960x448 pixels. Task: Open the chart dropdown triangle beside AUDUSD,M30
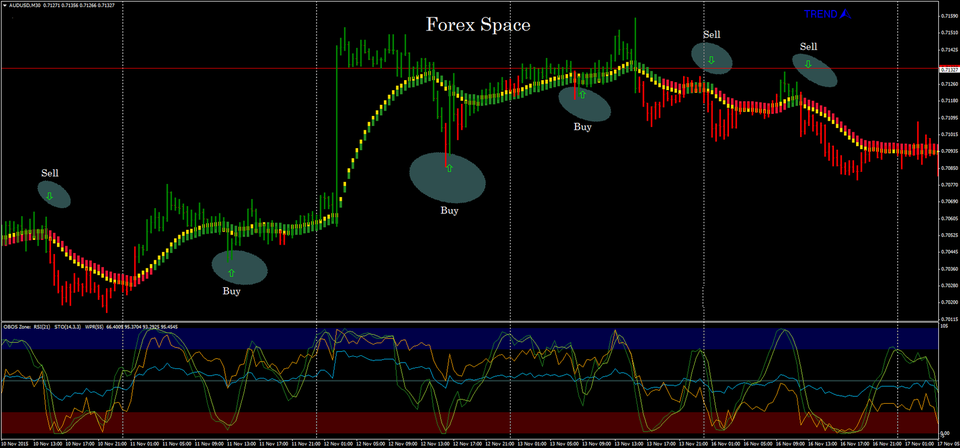(x=3, y=5)
